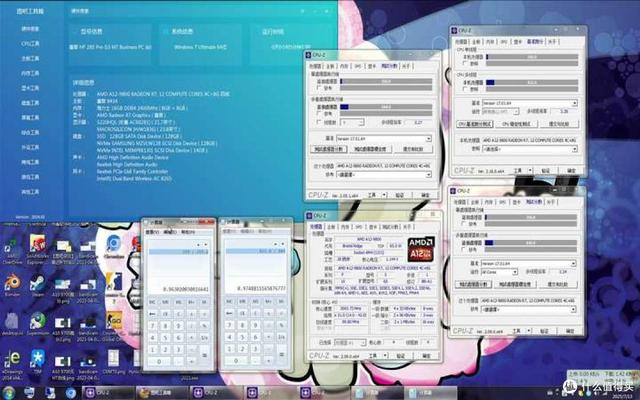
Task: Expand benchmark version dropdown in middle CPU-Z window
Action: pyautogui.click(x=383, y=139)
